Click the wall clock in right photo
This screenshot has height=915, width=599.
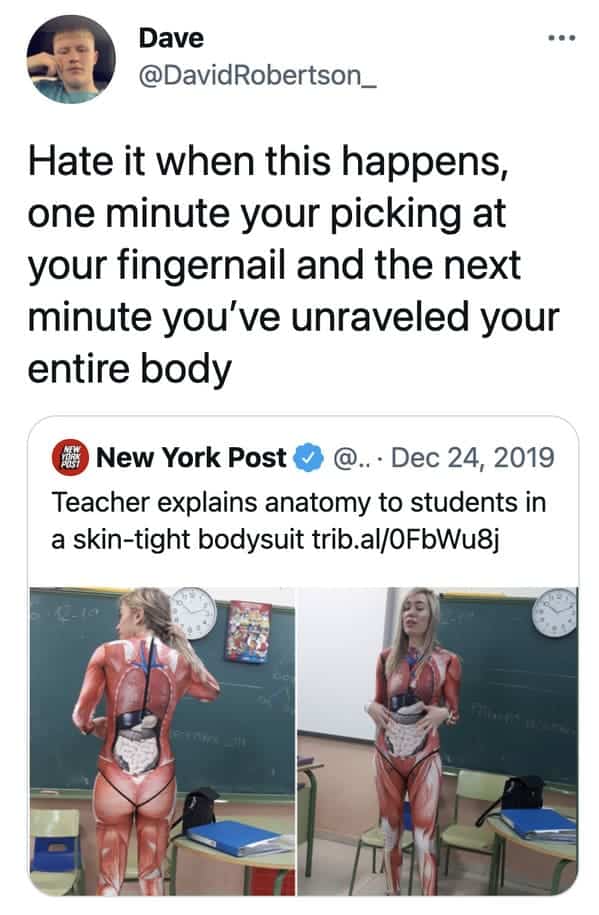click(x=554, y=612)
